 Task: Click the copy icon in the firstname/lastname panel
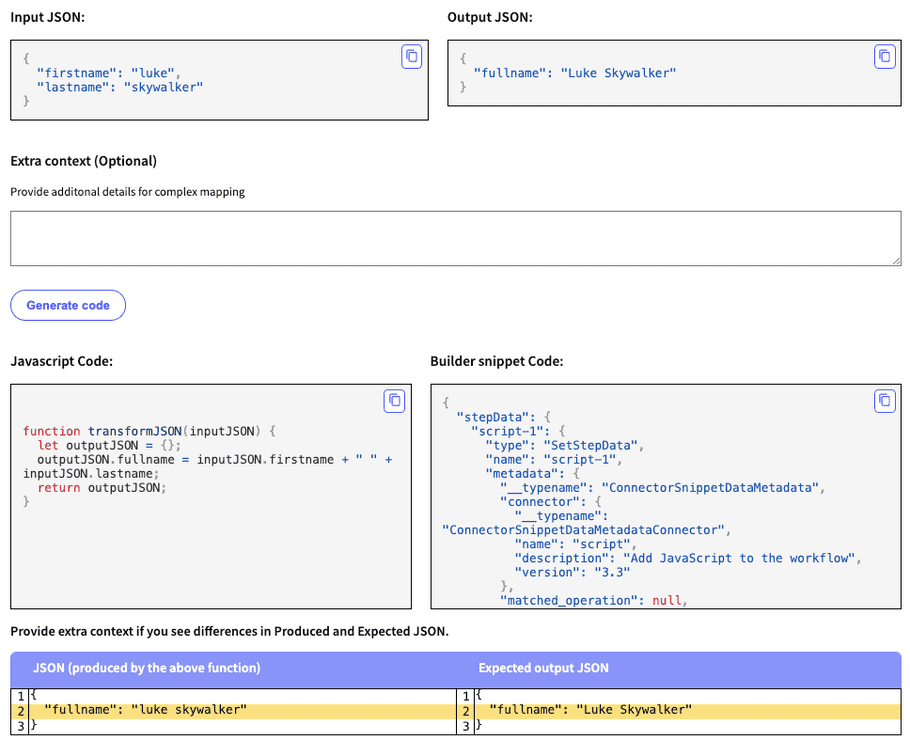(x=411, y=57)
